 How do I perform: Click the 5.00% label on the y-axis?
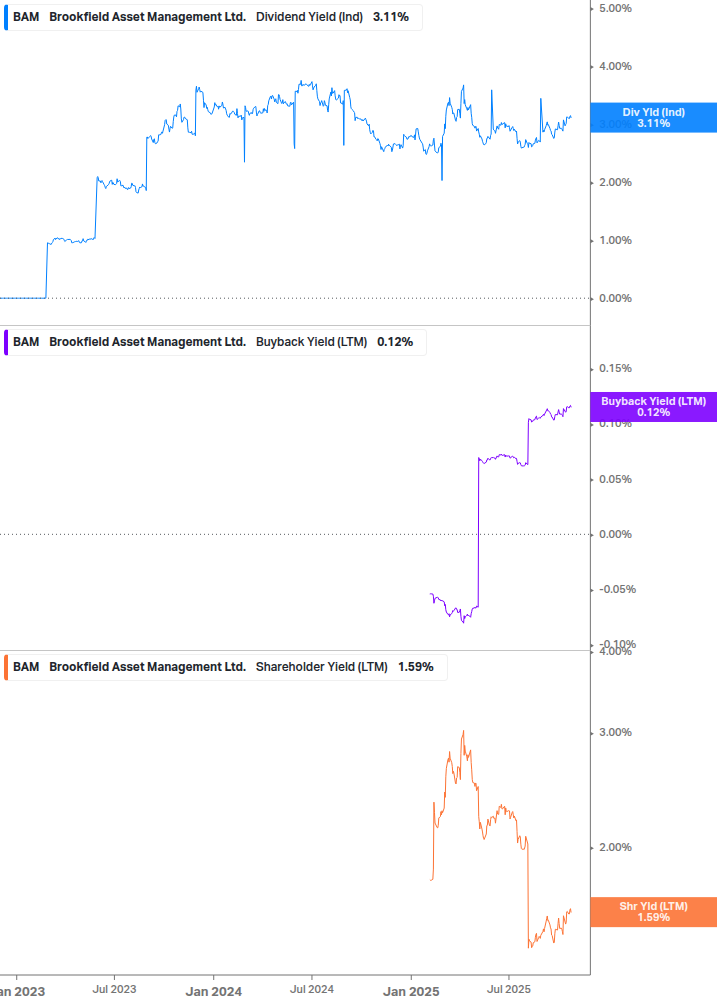(x=615, y=9)
